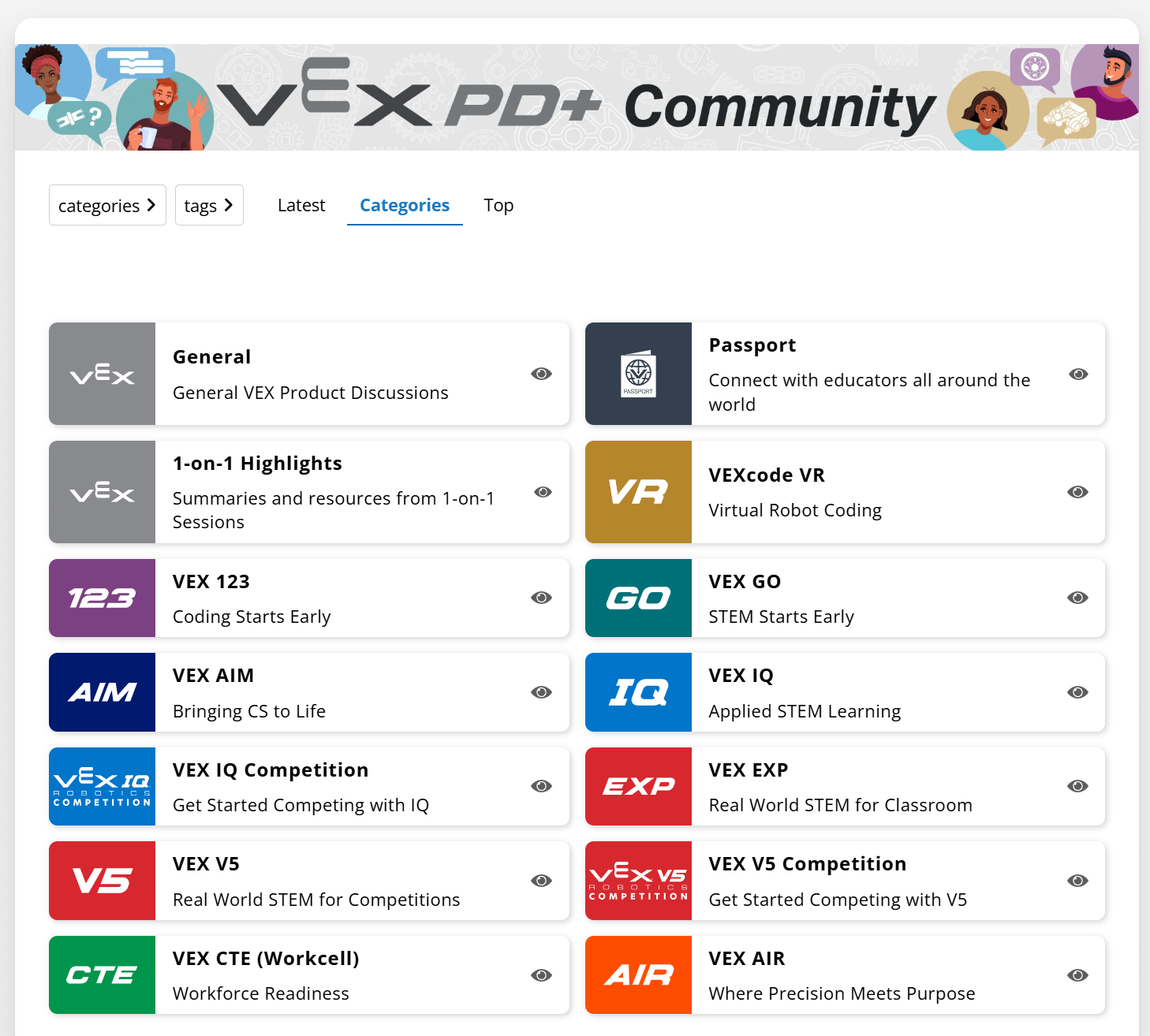Toggle the eye icon on VEX GO
The height and width of the screenshot is (1036, 1150).
tap(1078, 598)
